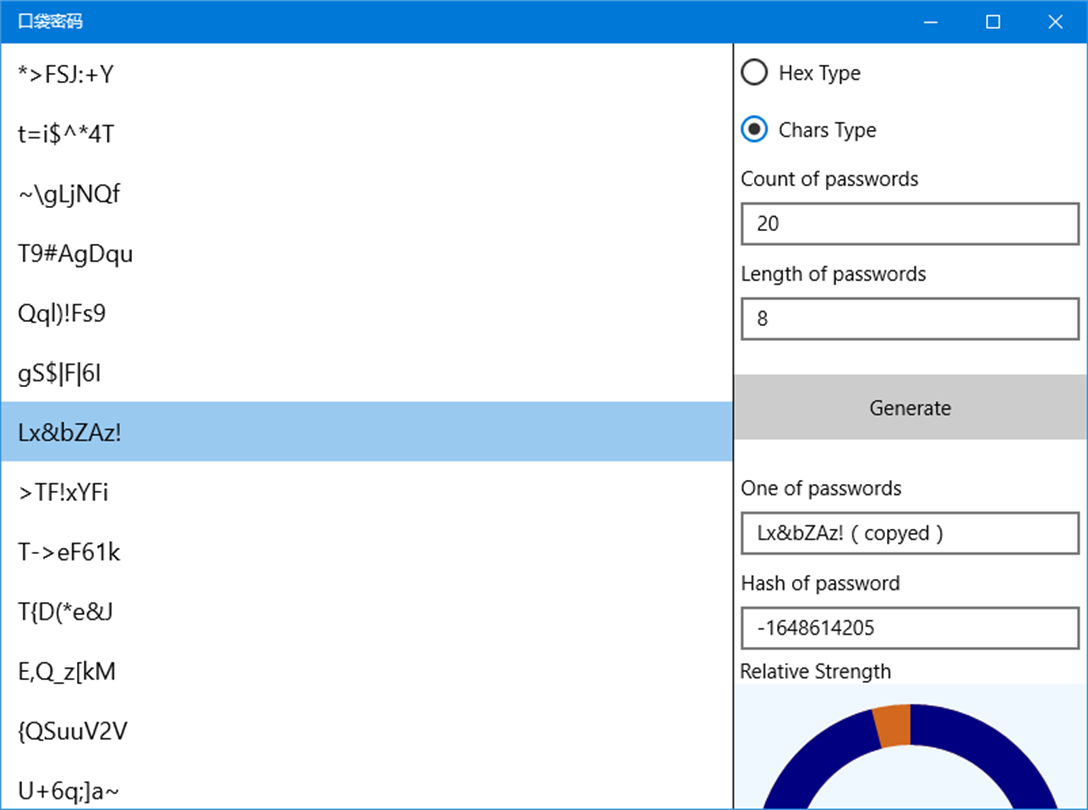The width and height of the screenshot is (1088, 810).
Task: Choose the ~\gLjNQf password entry
Action: tap(366, 193)
